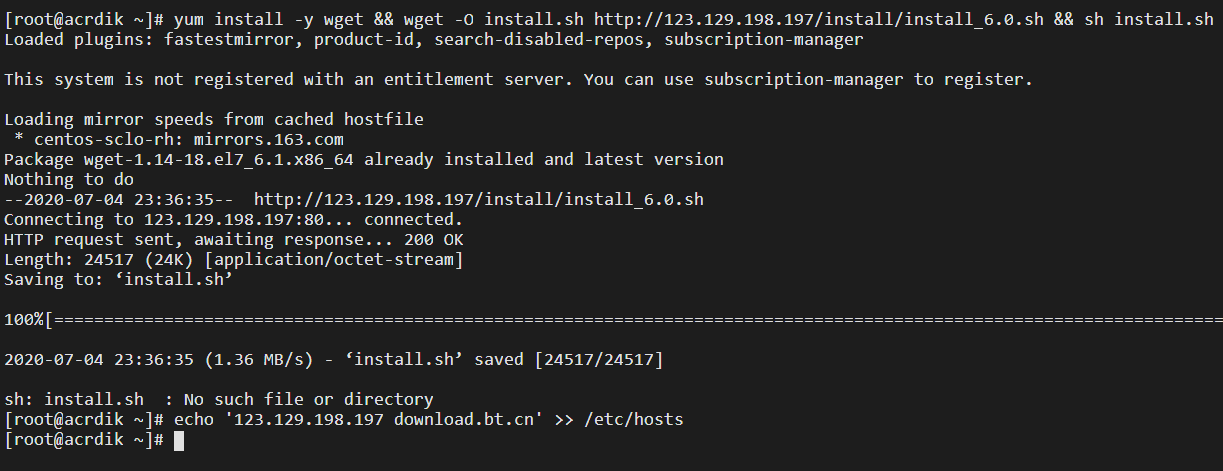Click the 'No such file or directory' error line
The height and width of the screenshot is (471, 1223).
click(x=219, y=400)
